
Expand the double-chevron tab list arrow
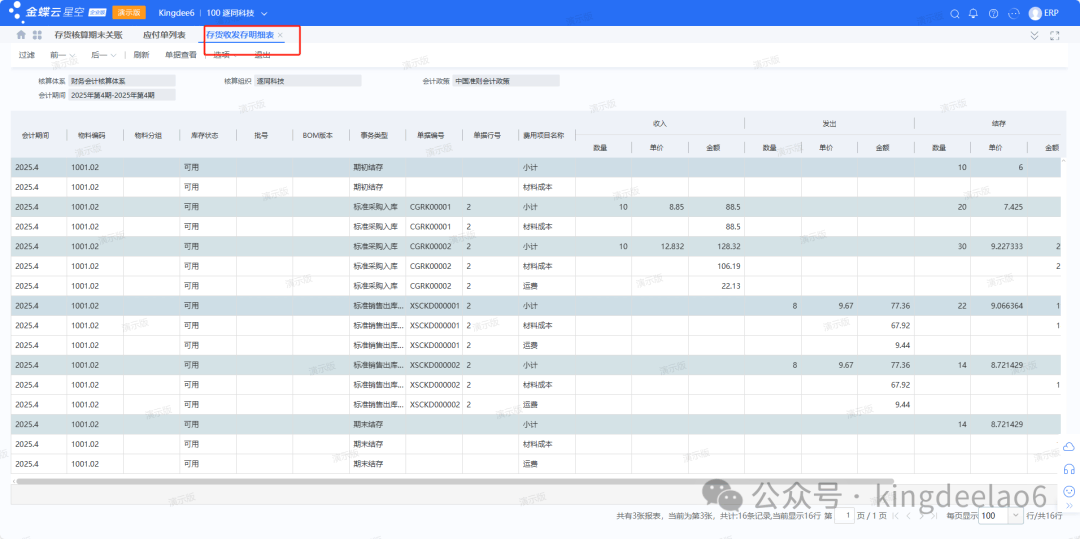click(x=1034, y=35)
